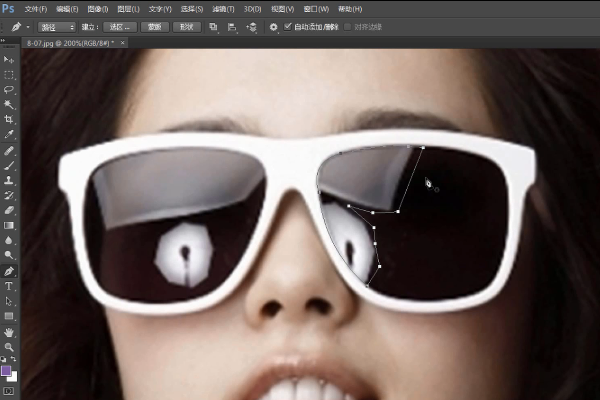
Task: Toggle the 自动添加/删除 checkbox
Action: pyautogui.click(x=289, y=27)
